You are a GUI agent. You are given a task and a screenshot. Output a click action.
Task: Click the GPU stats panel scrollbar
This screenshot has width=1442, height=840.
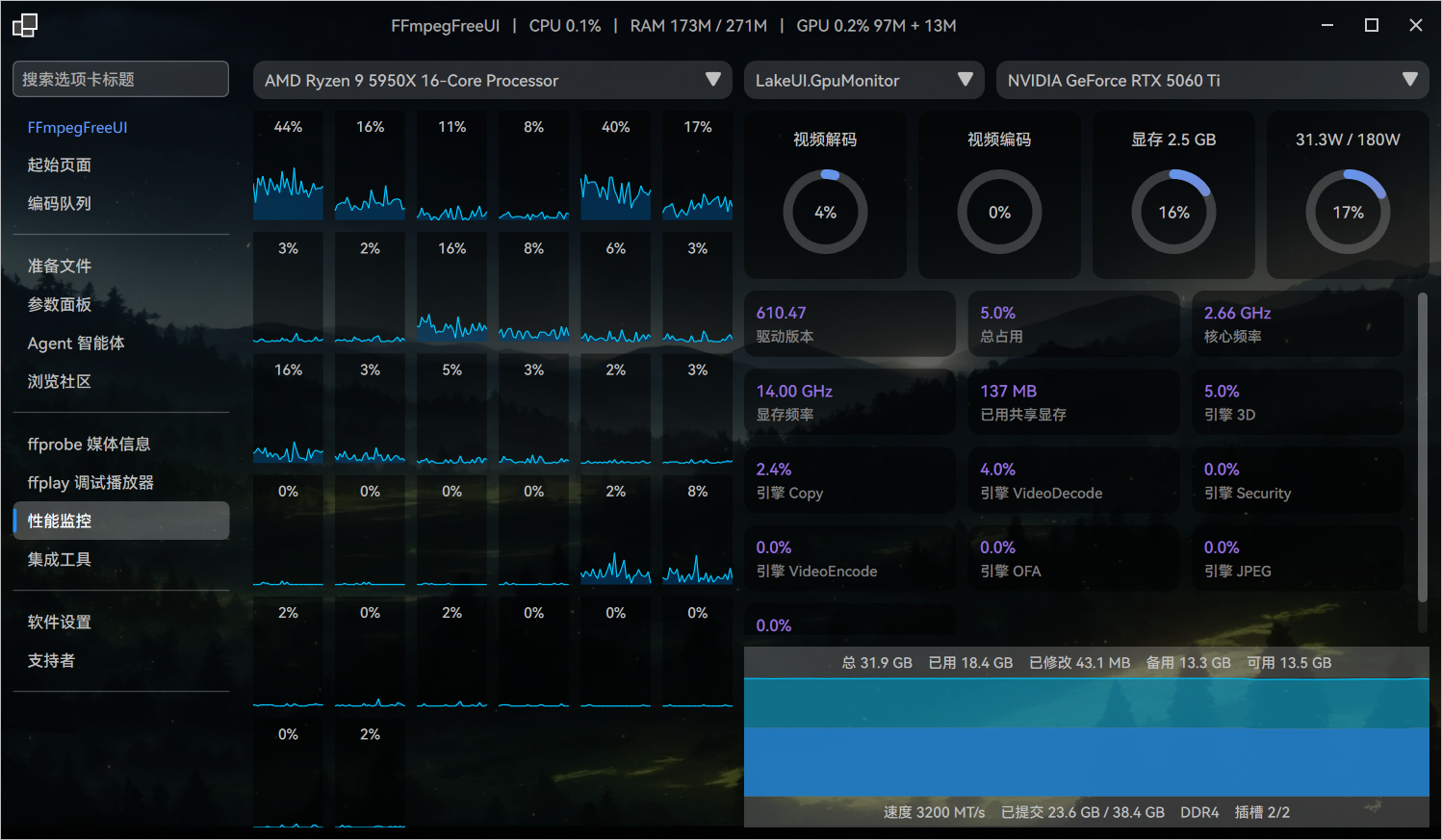click(1423, 447)
